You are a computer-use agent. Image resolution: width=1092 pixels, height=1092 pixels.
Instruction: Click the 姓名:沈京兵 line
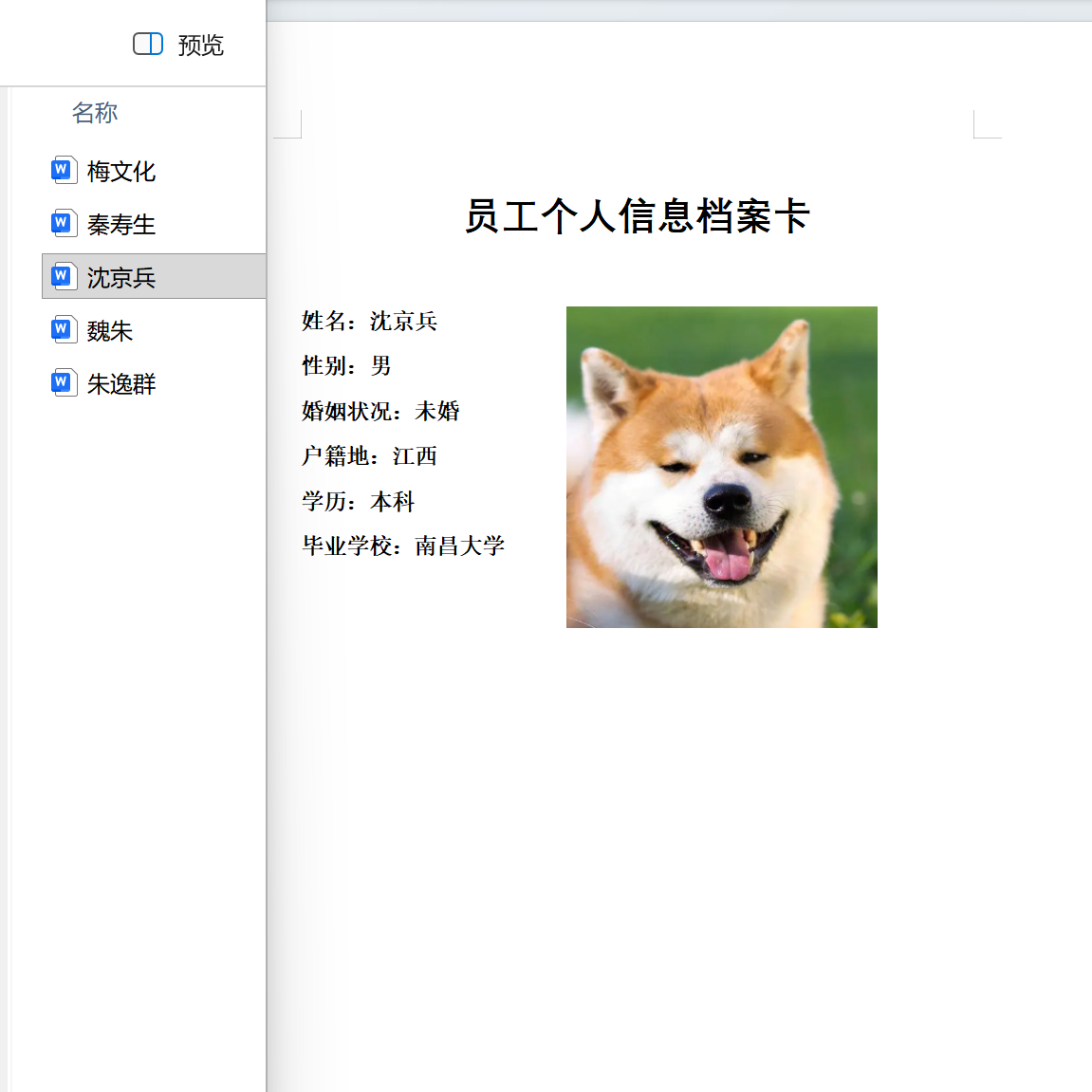pos(369,321)
